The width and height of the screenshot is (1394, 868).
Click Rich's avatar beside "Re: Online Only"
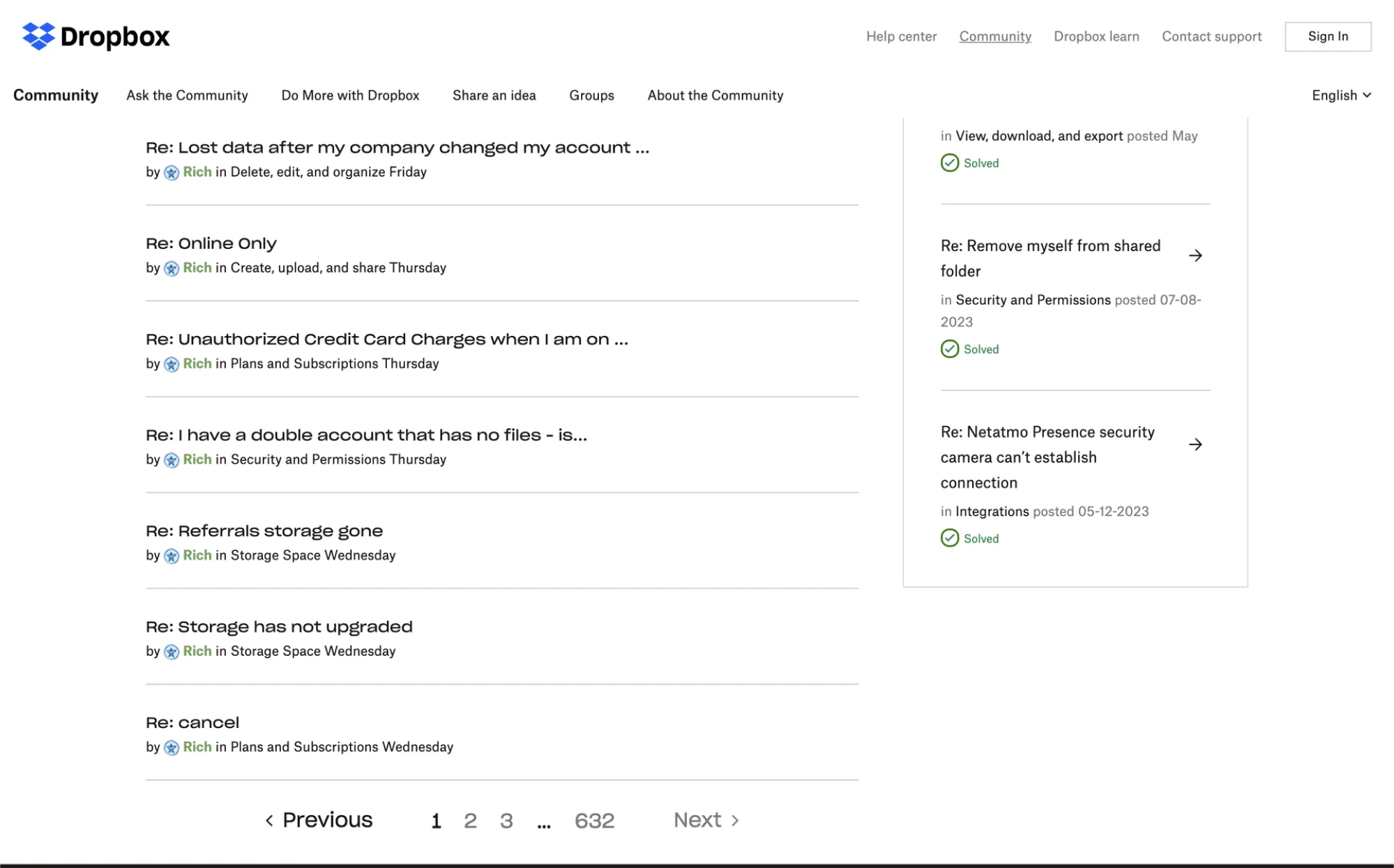pos(172,268)
